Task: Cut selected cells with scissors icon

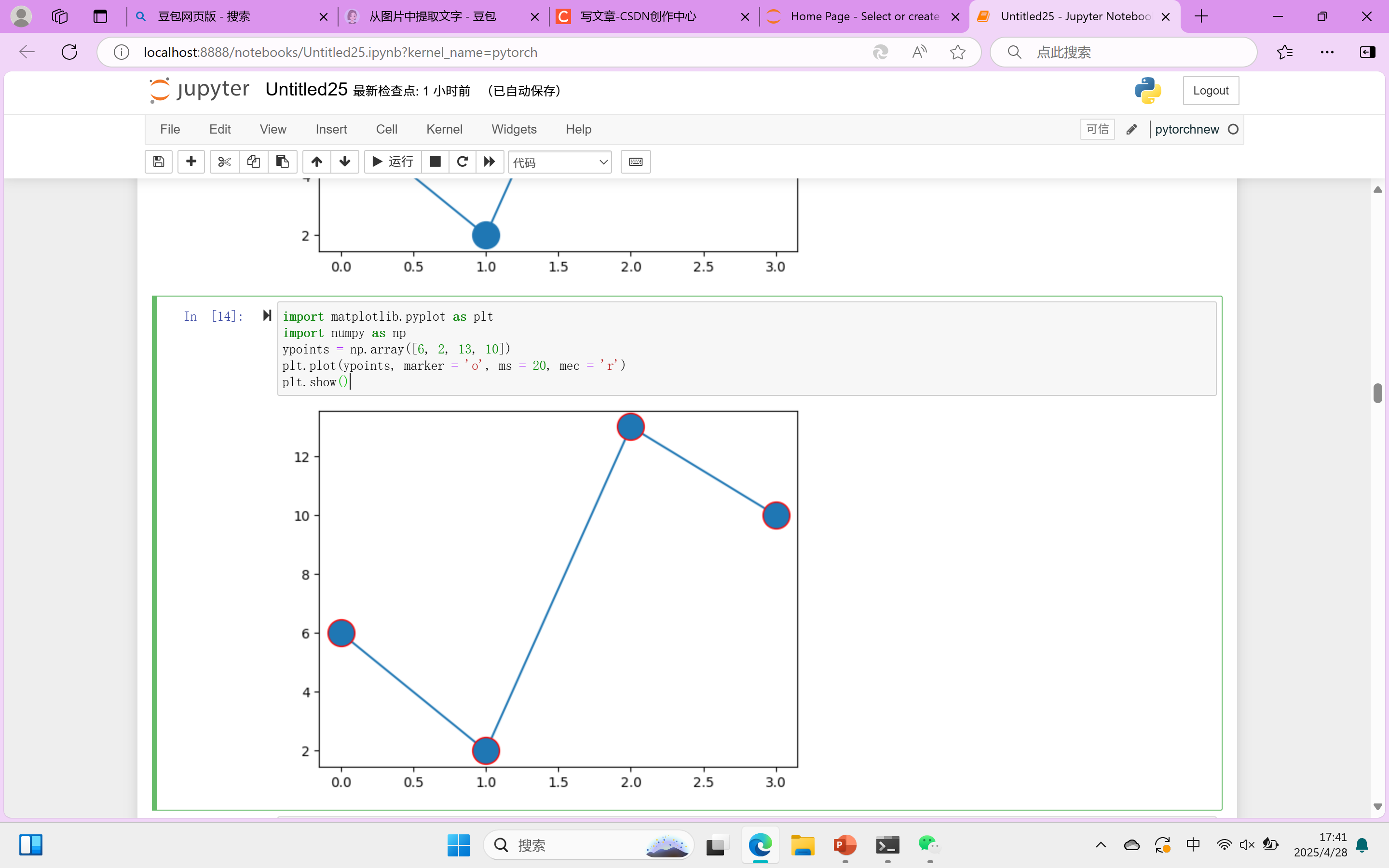Action: coord(224,162)
